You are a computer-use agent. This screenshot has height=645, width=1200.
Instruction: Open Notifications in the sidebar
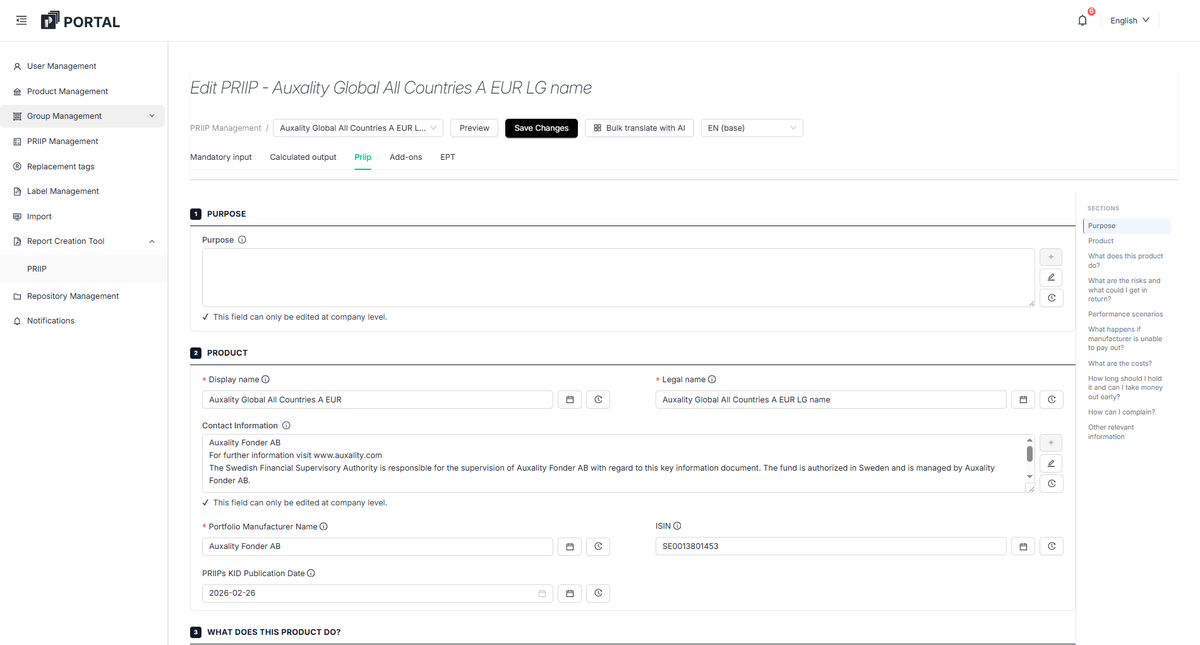pos(50,321)
